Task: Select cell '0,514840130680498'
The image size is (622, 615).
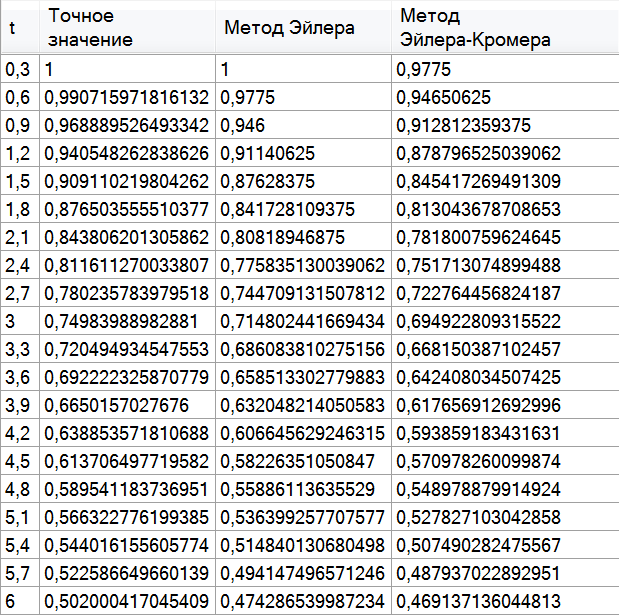Action: 303,545
